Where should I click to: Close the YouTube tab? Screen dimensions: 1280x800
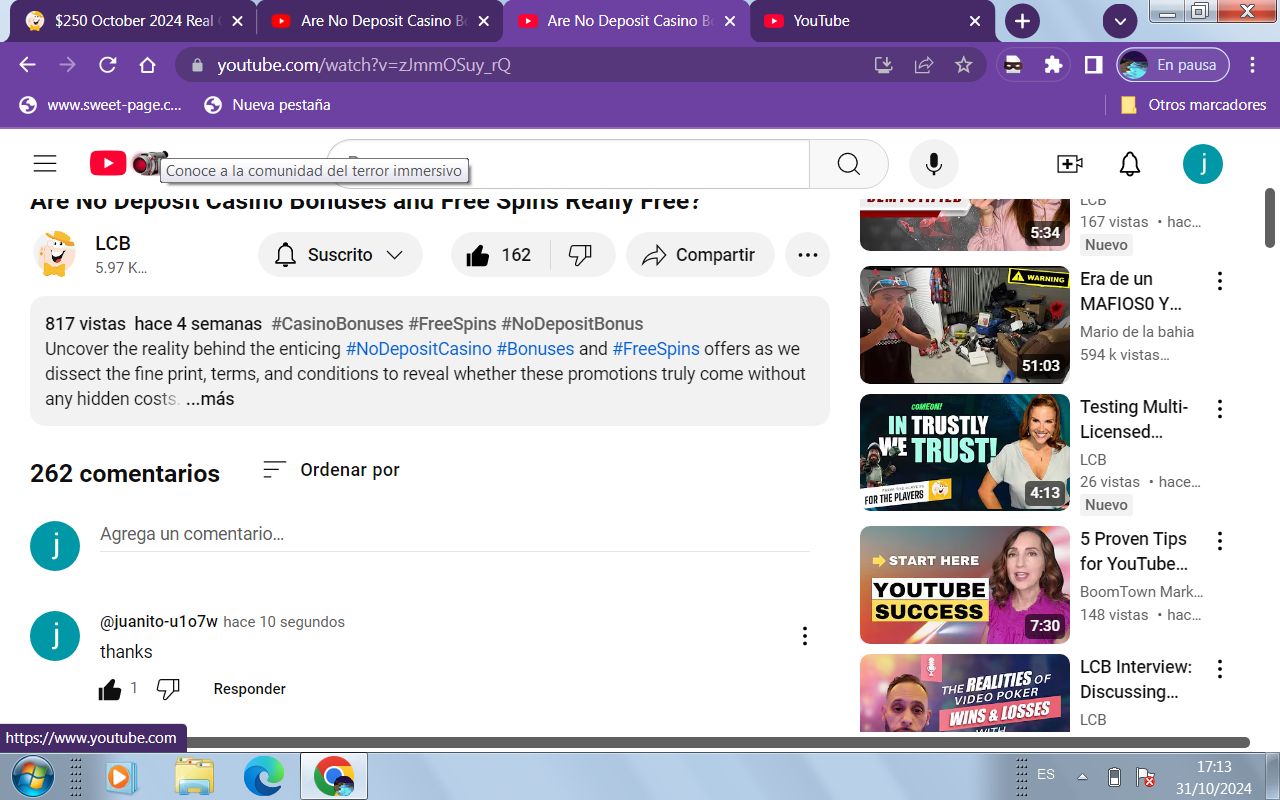pyautogui.click(x=975, y=21)
